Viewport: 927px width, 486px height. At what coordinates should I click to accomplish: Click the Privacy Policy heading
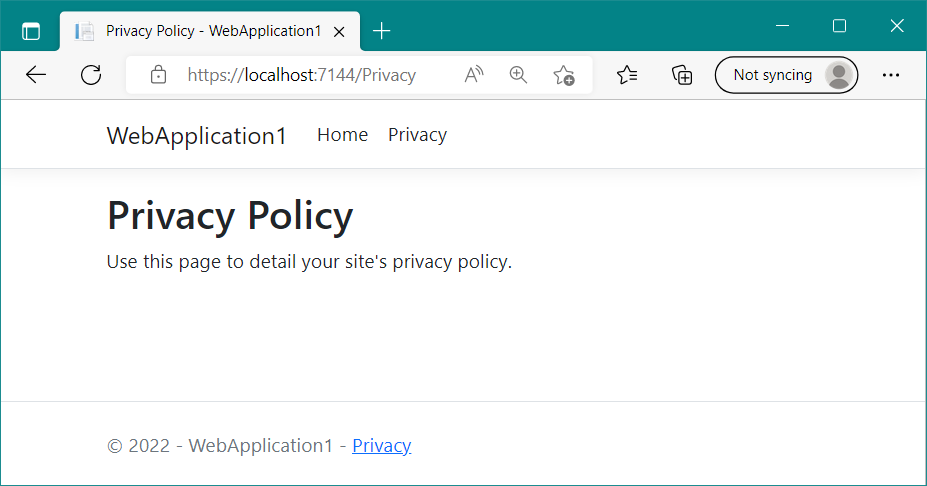tap(229, 216)
